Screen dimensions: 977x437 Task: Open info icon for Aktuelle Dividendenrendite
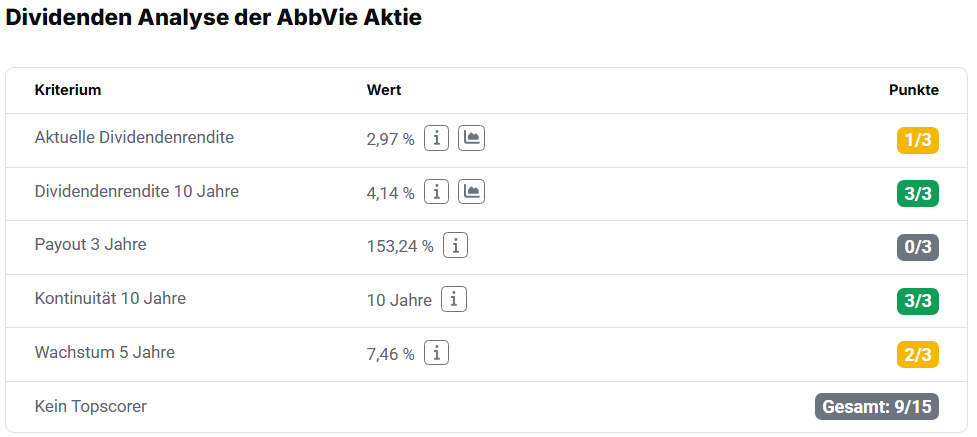click(436, 138)
